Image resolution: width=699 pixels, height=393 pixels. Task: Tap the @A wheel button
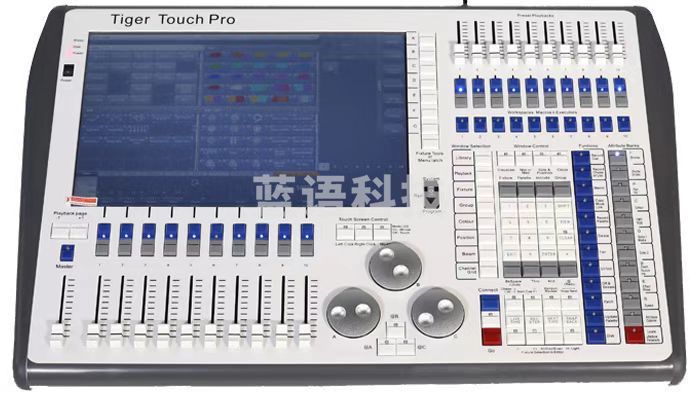[387, 347]
